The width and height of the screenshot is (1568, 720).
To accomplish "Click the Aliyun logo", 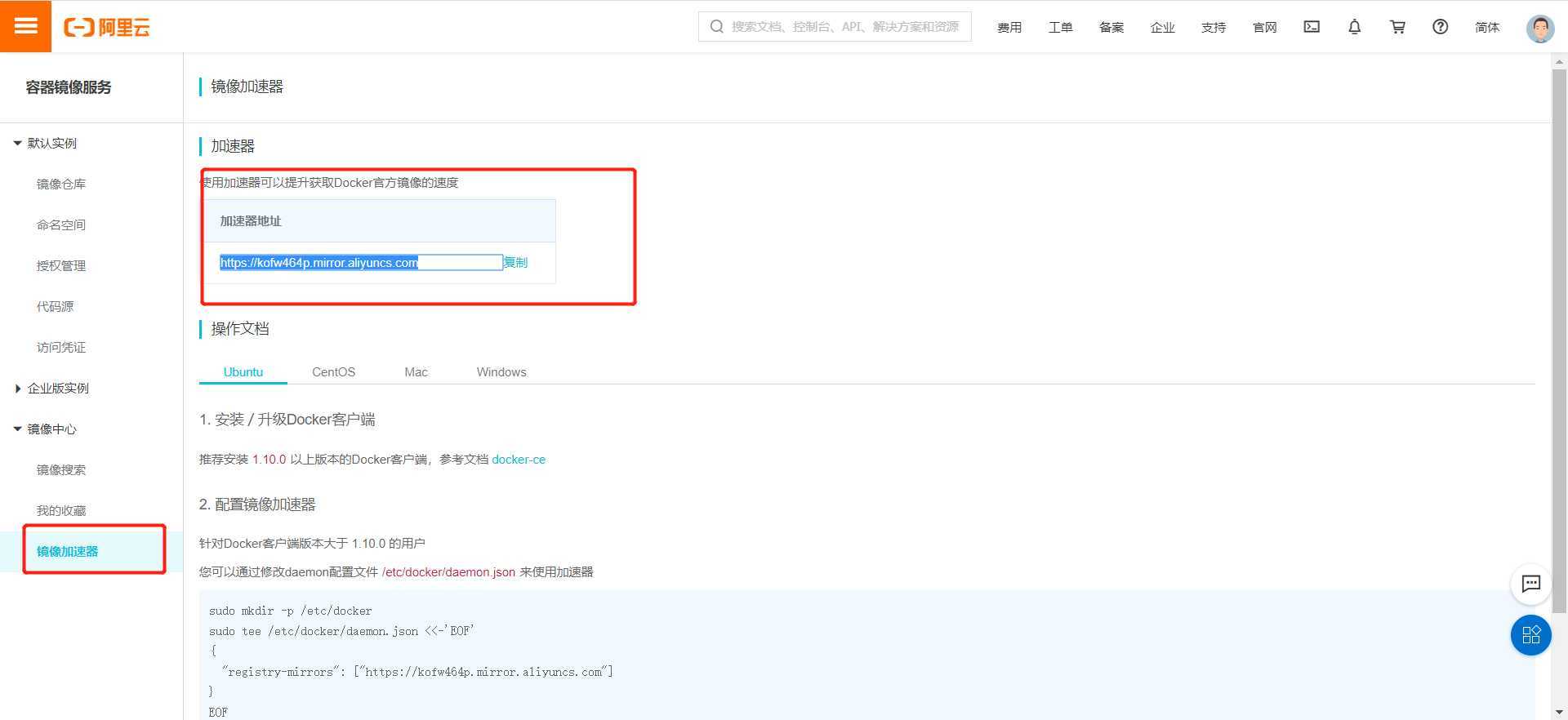I will [107, 27].
